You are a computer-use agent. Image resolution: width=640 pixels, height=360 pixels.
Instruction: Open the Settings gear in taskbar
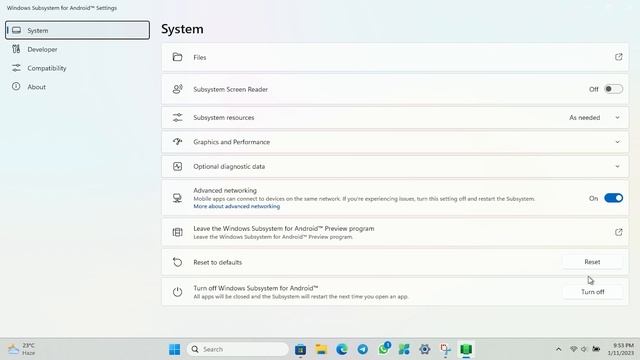tap(424, 349)
